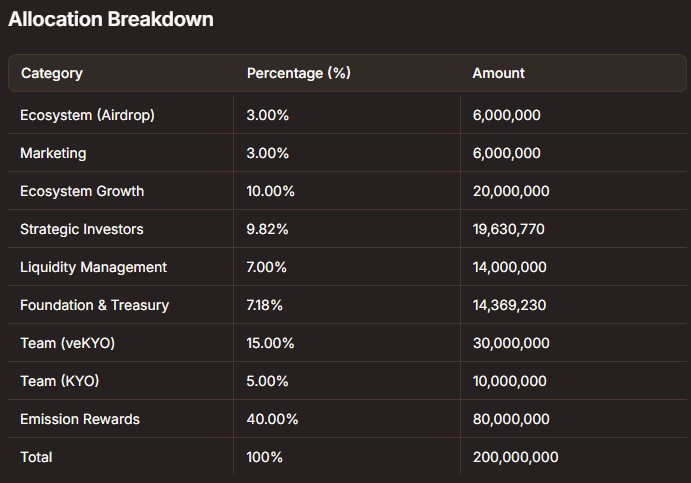Select the Liquidity Management cell

click(93, 267)
